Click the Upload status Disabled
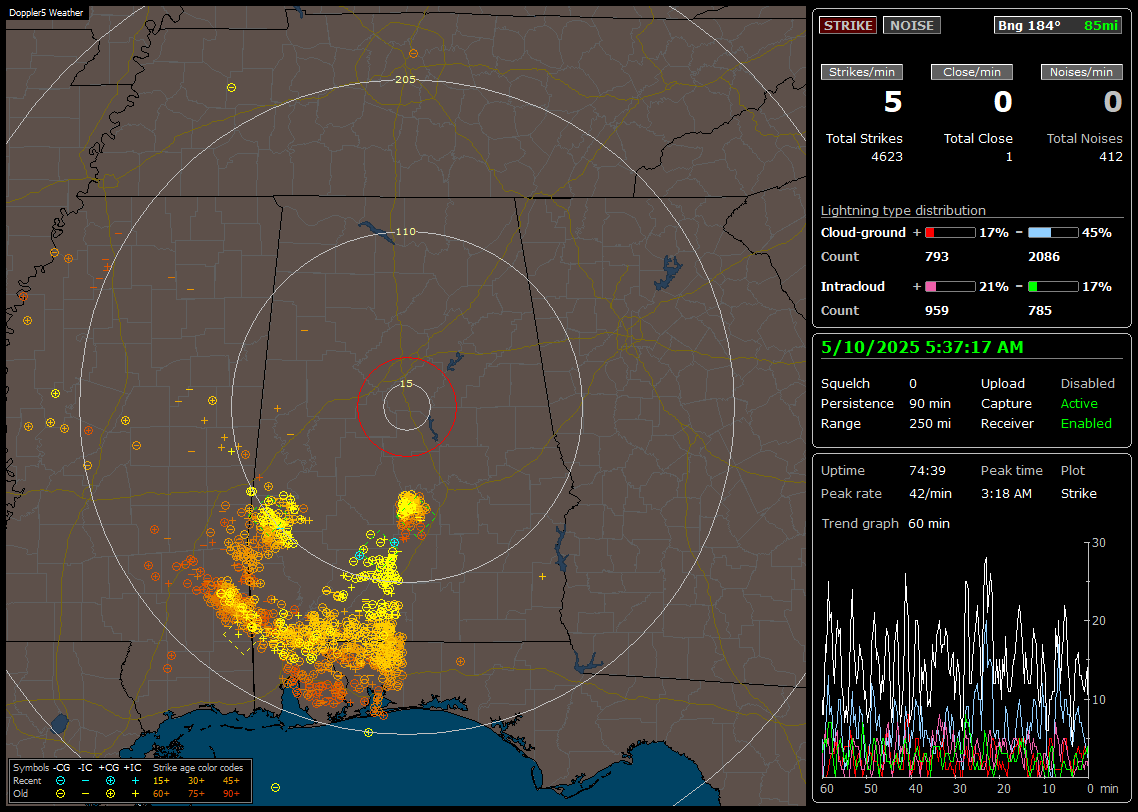Image resolution: width=1138 pixels, height=812 pixels. pyautogui.click(x=1087, y=384)
